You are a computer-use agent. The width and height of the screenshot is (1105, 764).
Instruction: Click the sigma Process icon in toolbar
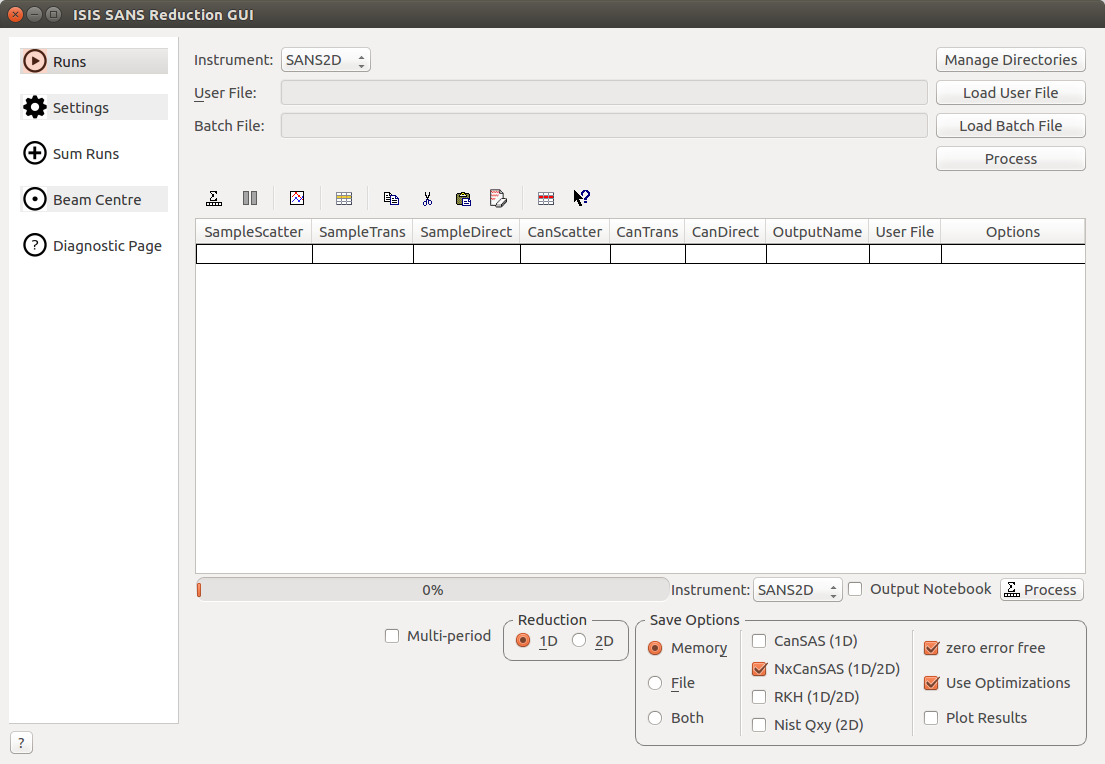tap(214, 198)
